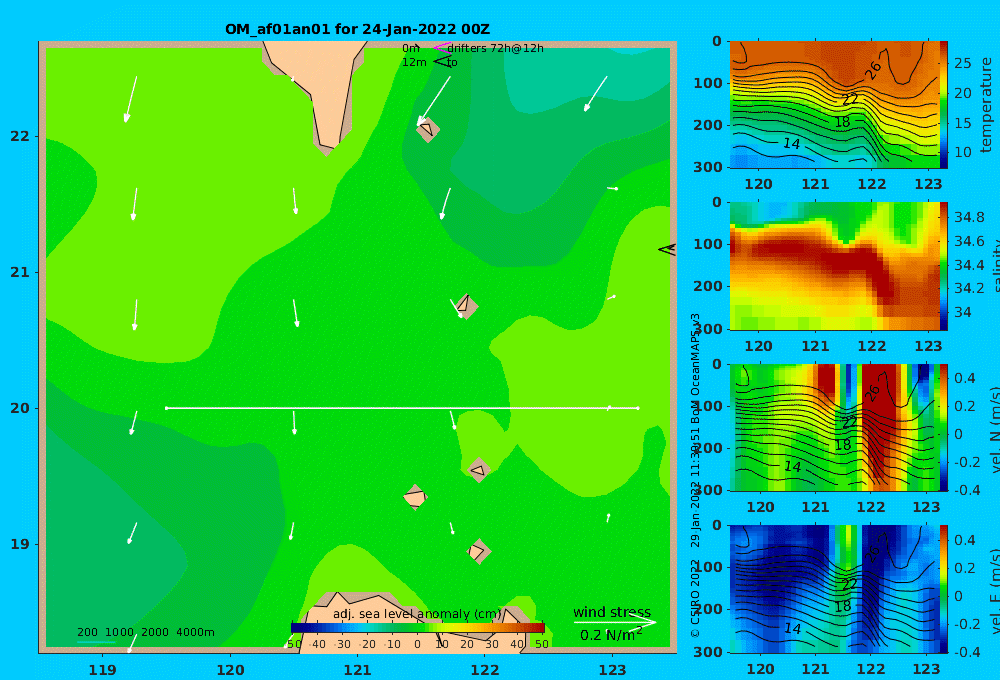Select the island marker near 20.75°N 121.85°E
Viewport: 1000px width, 680px height.
[x=466, y=306]
